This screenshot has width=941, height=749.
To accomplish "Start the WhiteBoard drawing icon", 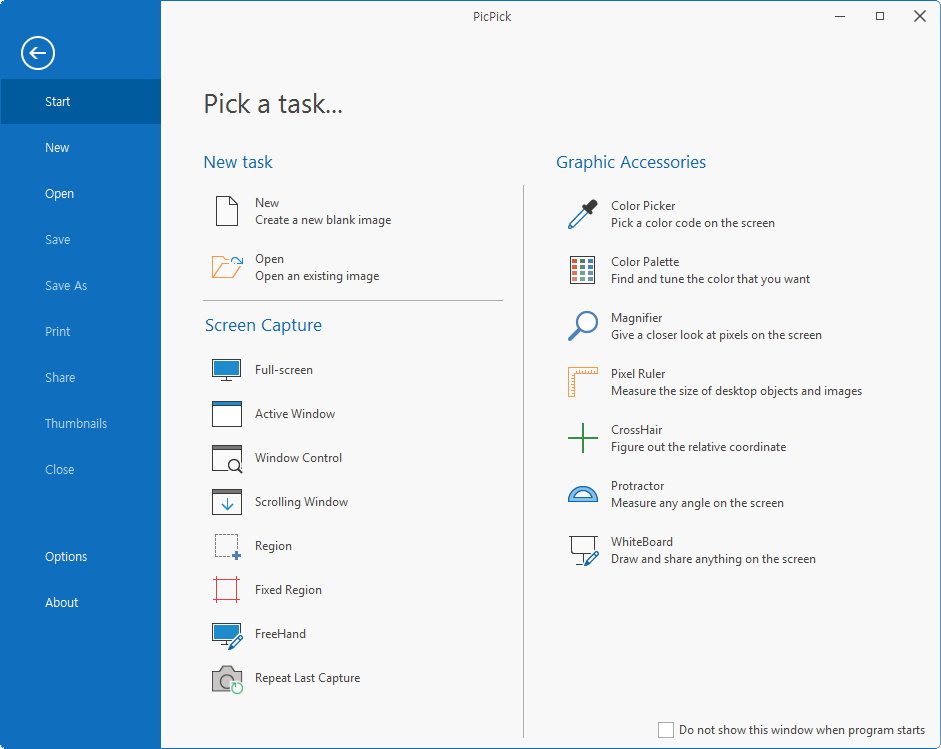I will pos(582,550).
